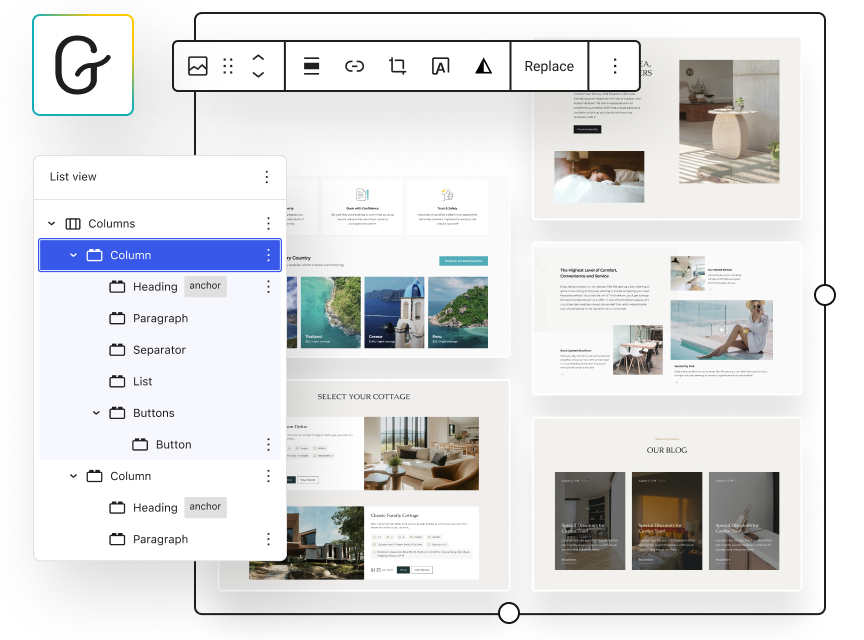Select the crop image tool
The height and width of the screenshot is (640, 864).
pos(397,66)
